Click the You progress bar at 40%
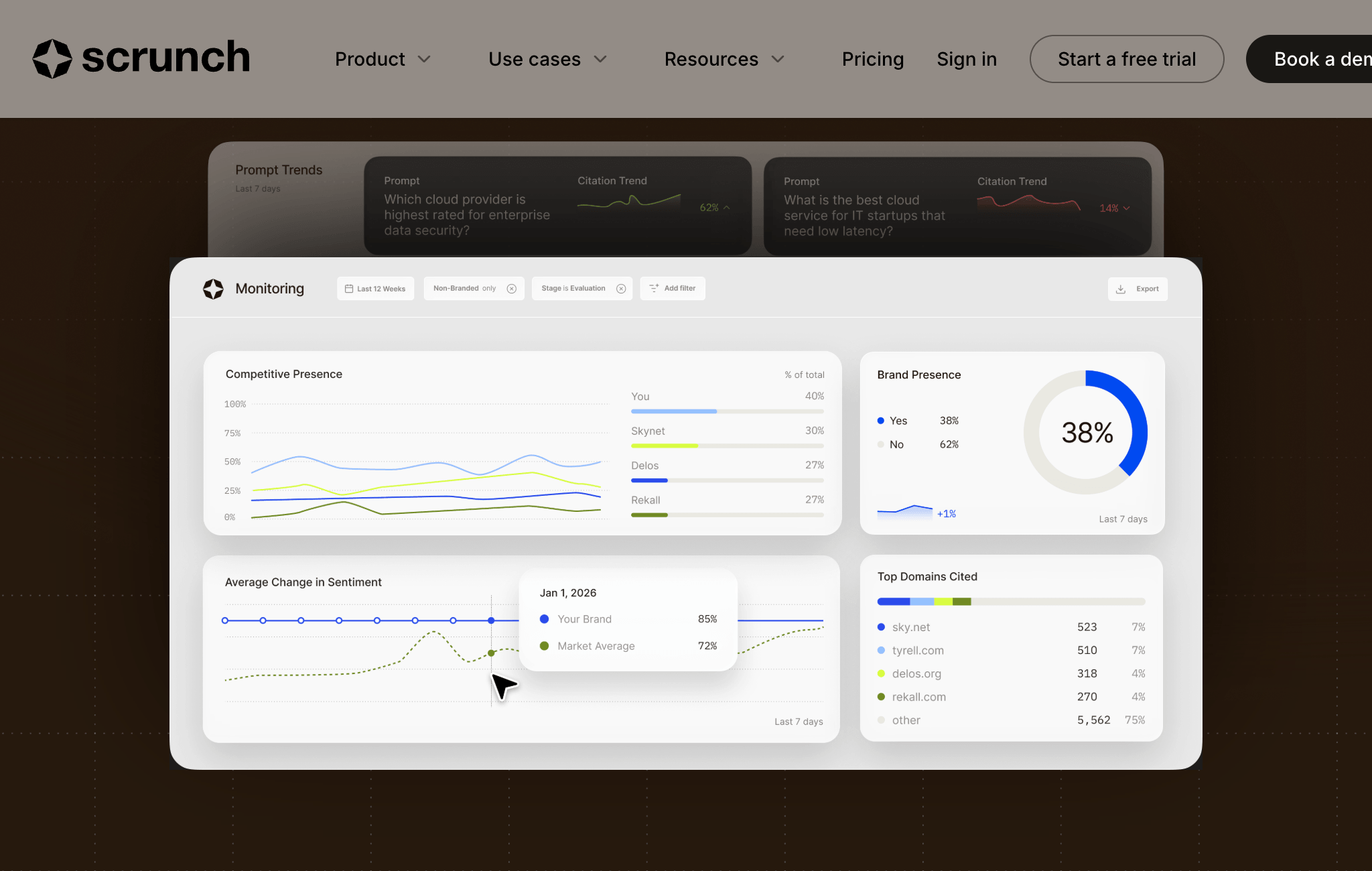 click(x=728, y=411)
